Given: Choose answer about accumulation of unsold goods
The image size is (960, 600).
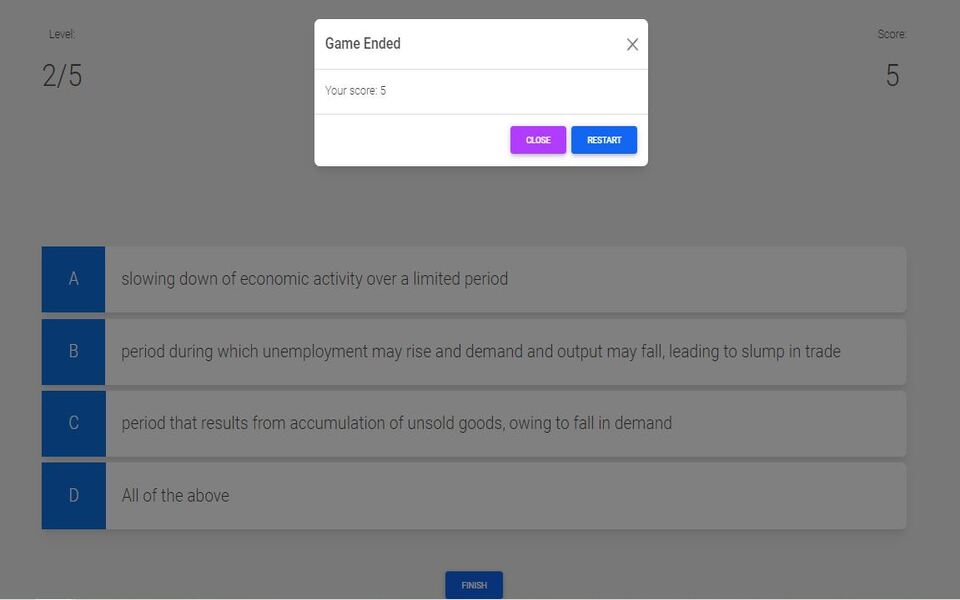Looking at the screenshot, I should click(396, 423).
